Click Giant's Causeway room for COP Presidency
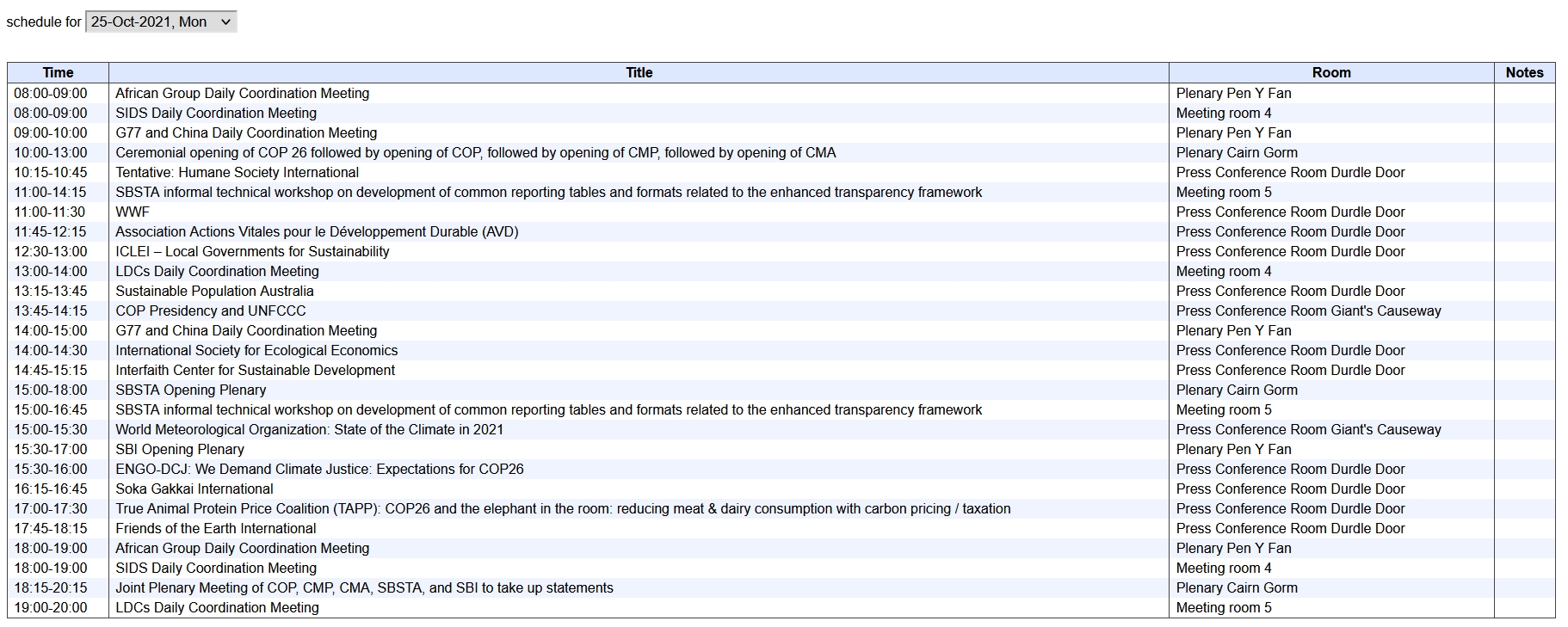The image size is (1568, 627). pyautogui.click(x=1308, y=310)
